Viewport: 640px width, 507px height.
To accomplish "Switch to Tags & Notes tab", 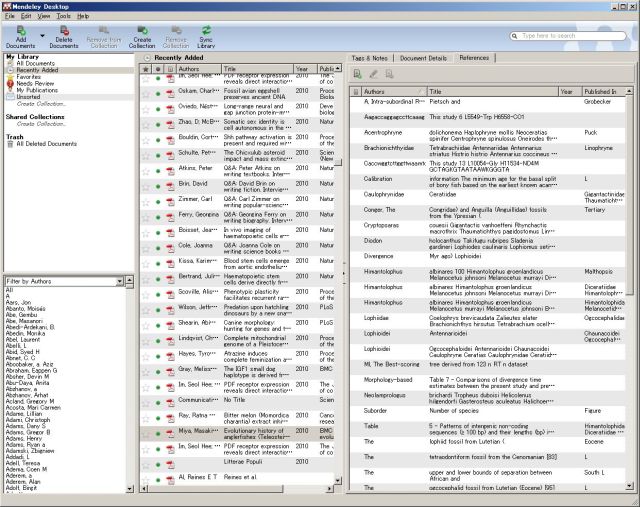I will 369,58.
